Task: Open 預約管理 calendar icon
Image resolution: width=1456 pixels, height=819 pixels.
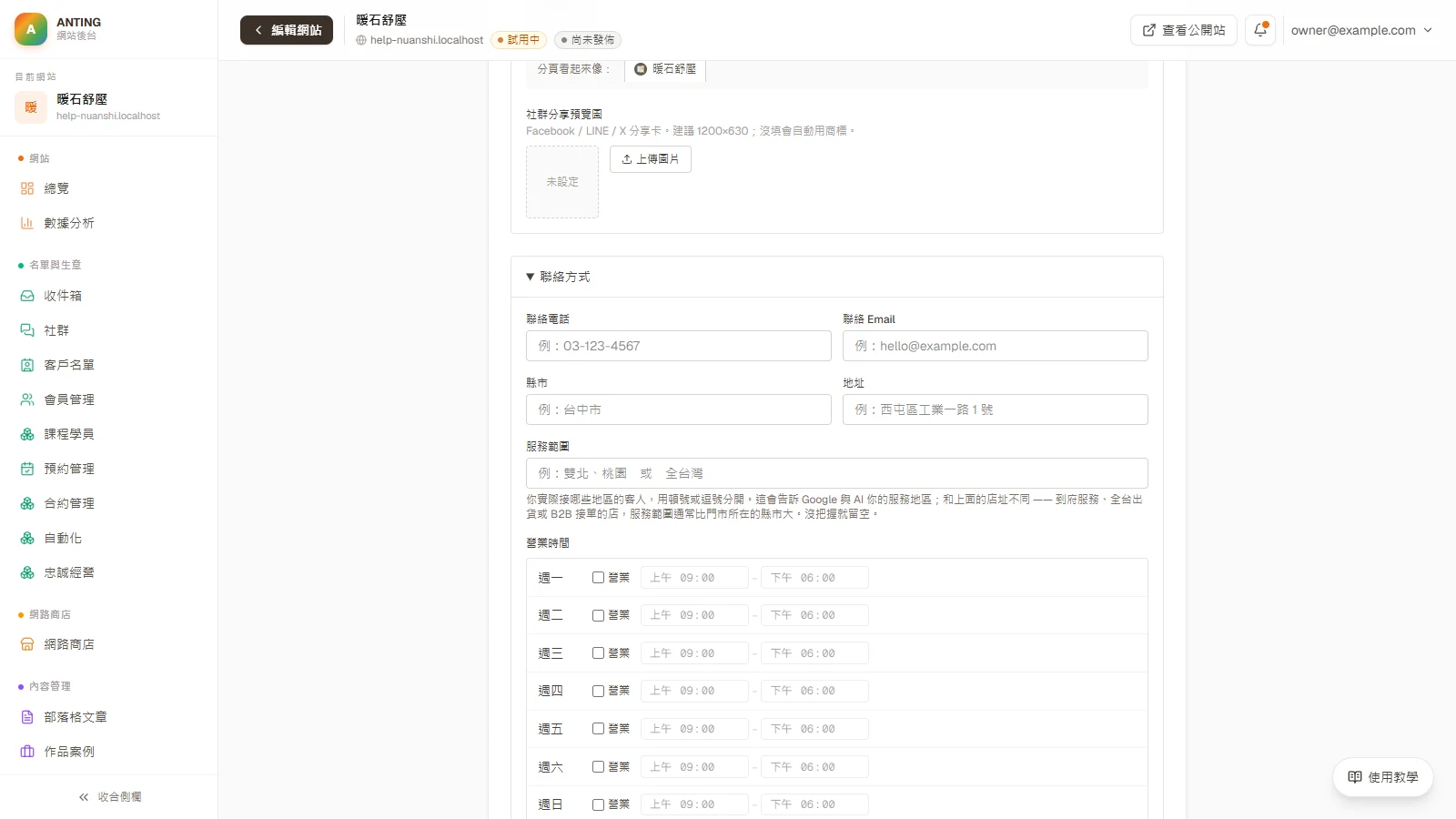Action: (27, 469)
